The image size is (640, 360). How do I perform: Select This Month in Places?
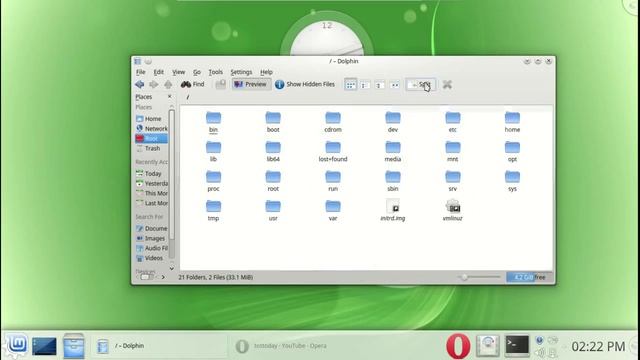tap(151, 193)
